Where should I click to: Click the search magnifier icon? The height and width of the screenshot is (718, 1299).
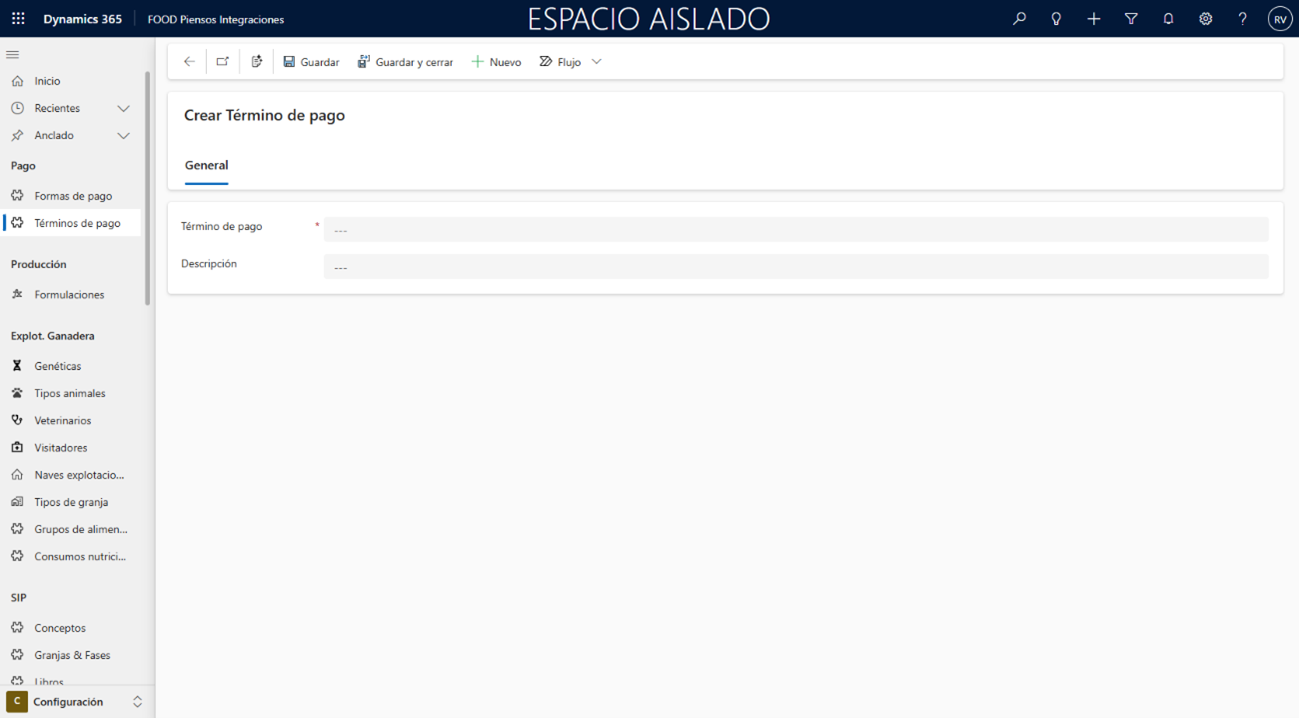pyautogui.click(x=1019, y=19)
